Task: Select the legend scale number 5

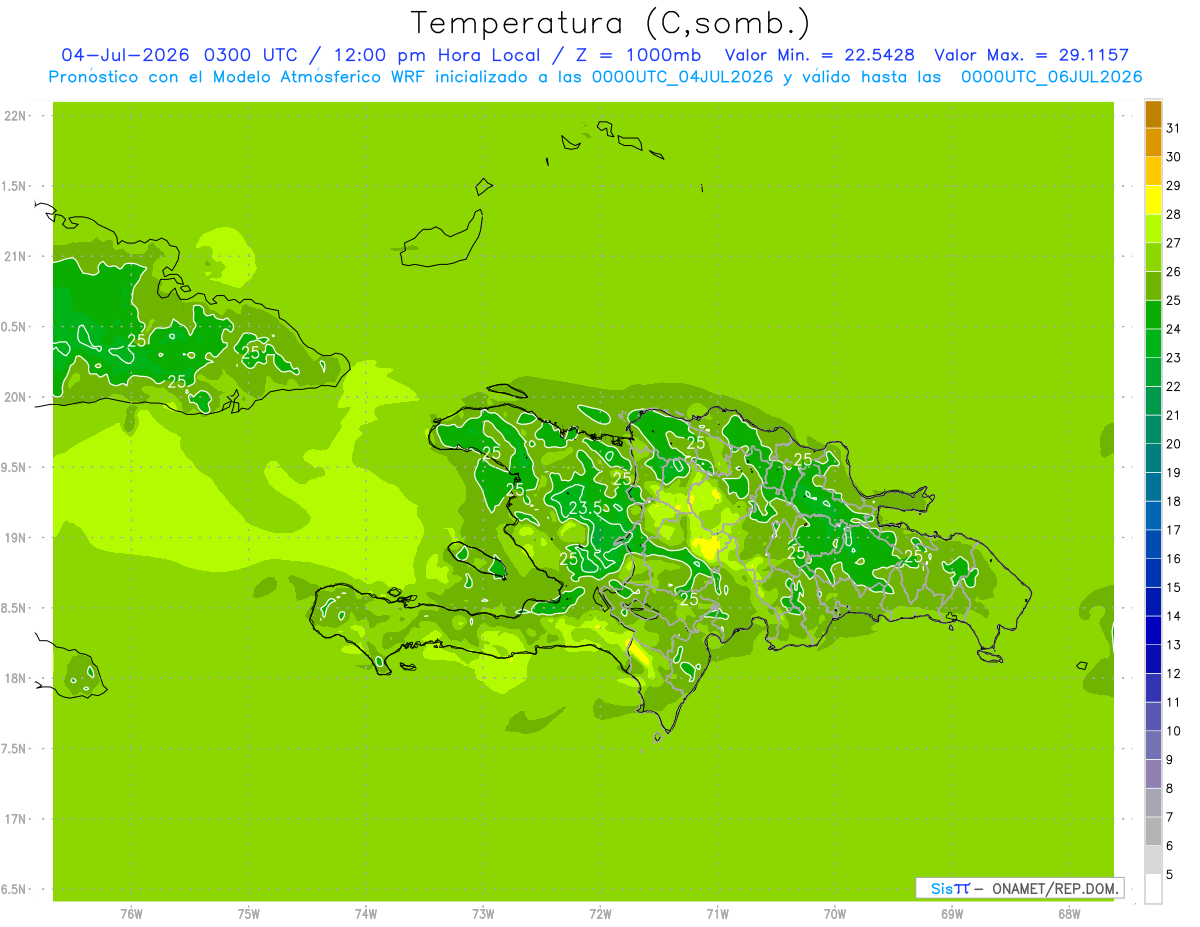Action: 1170,875
